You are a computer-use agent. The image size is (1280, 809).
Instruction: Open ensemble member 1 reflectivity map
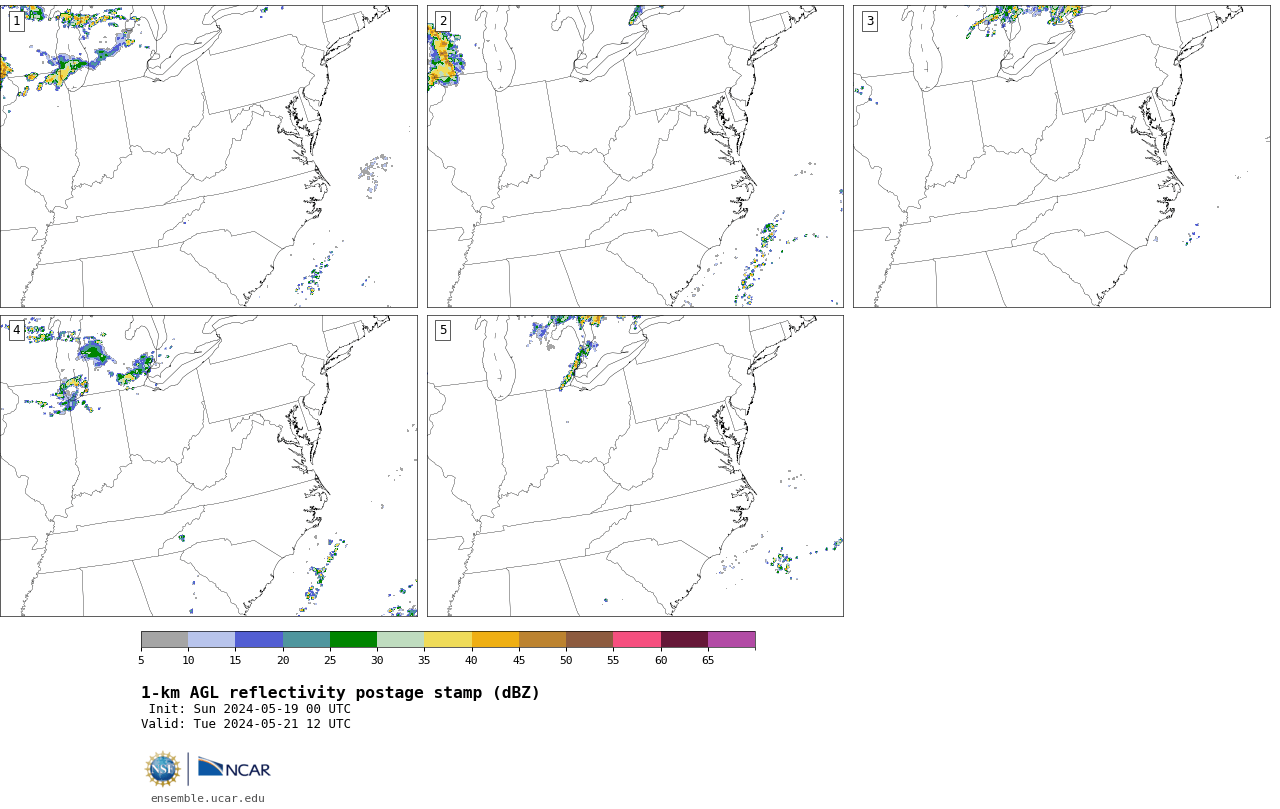pos(208,156)
